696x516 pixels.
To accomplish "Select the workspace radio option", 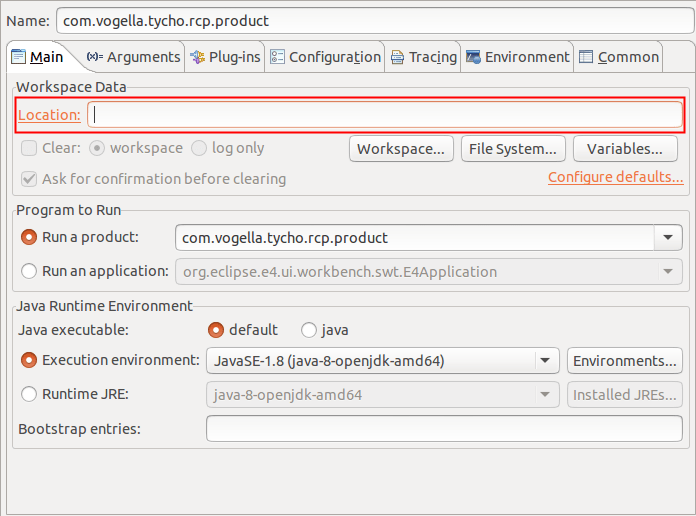I will click(97, 148).
